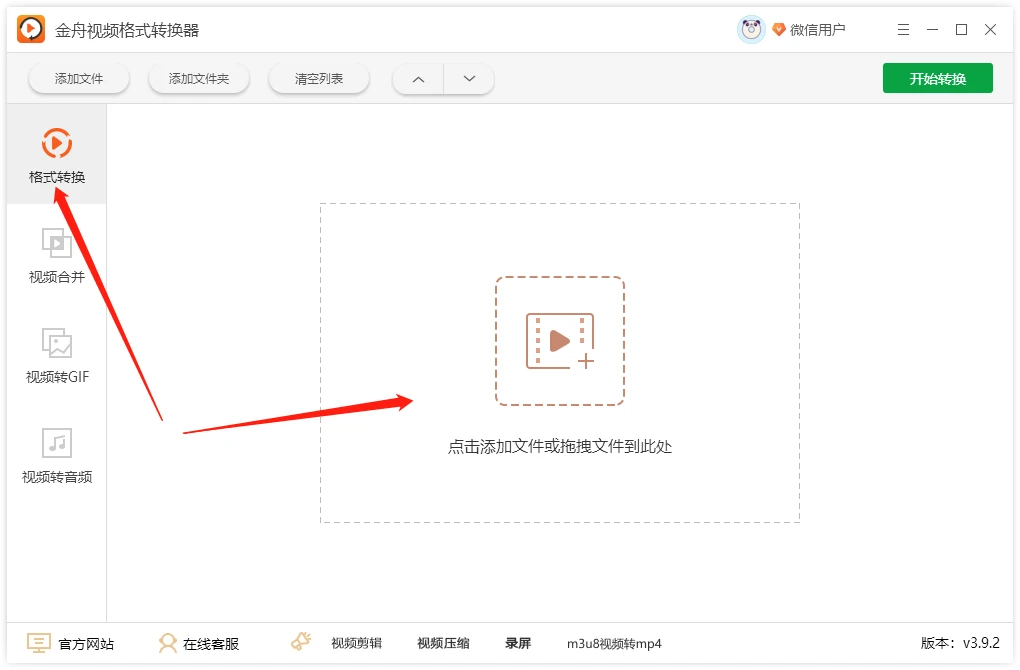Open the 官方网站 link
The width and height of the screenshot is (1020, 670).
(86, 644)
